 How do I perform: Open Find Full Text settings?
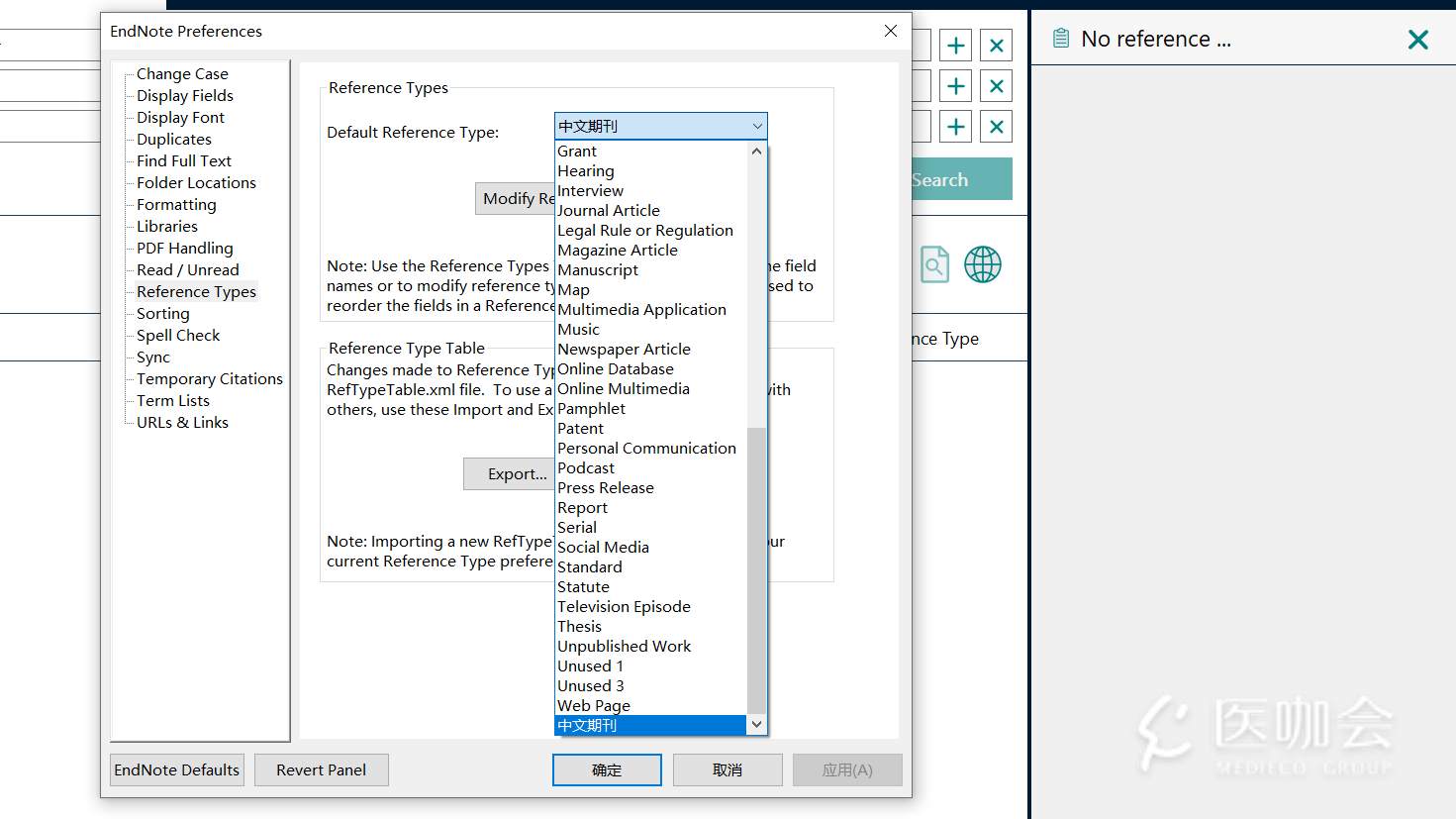tap(184, 161)
